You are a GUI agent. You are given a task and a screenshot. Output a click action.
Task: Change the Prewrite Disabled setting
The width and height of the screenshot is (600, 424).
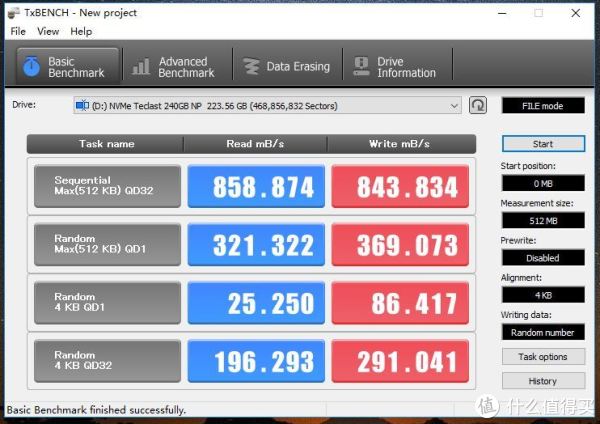click(543, 258)
